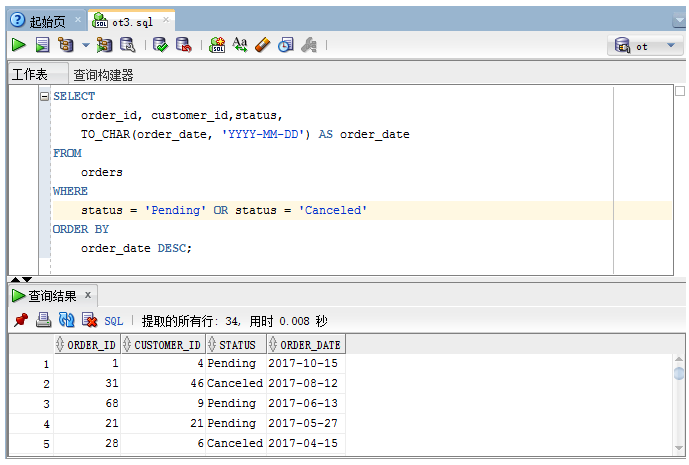Refresh the query results
689x465 pixels.
point(66,320)
